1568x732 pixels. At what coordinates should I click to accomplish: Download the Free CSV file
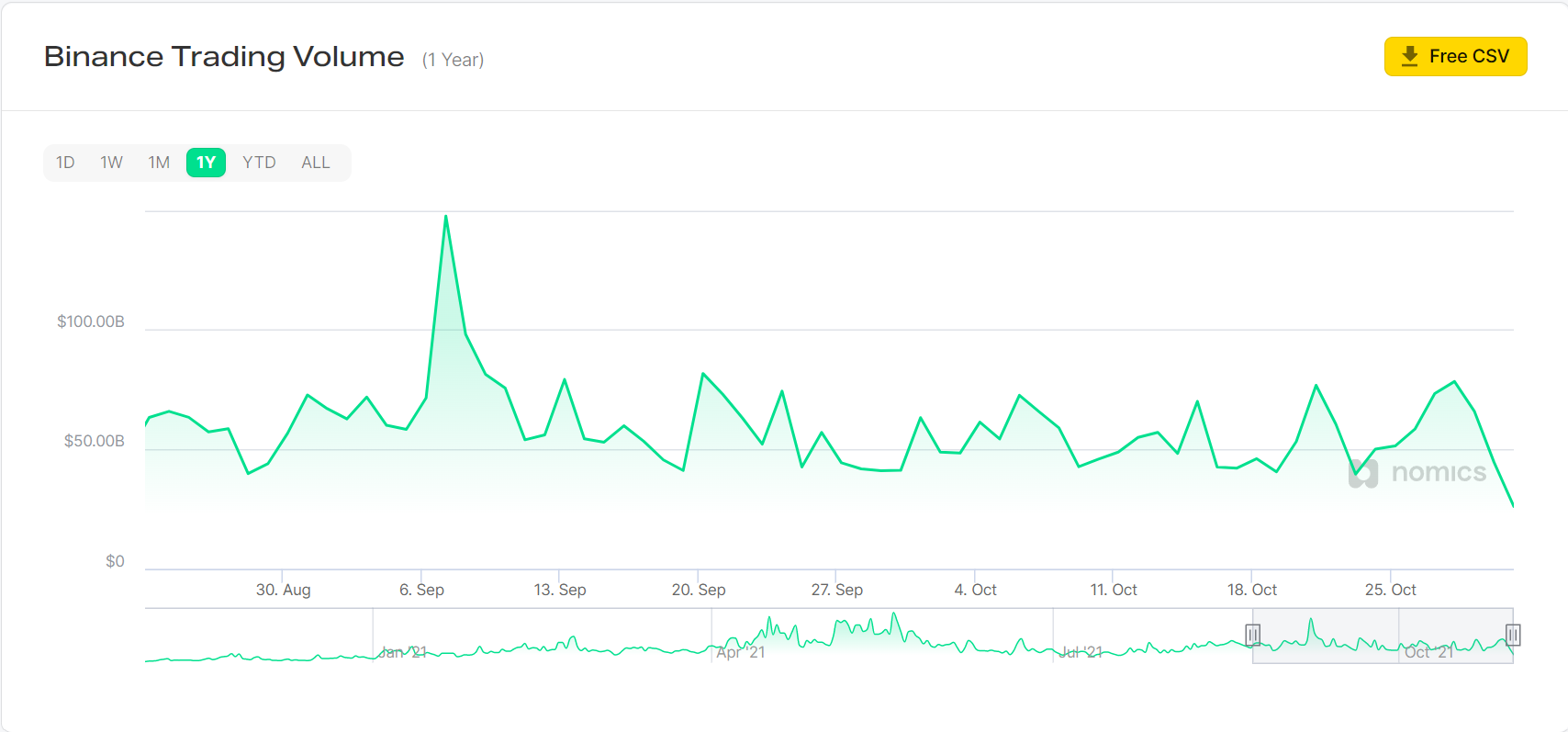[1455, 57]
